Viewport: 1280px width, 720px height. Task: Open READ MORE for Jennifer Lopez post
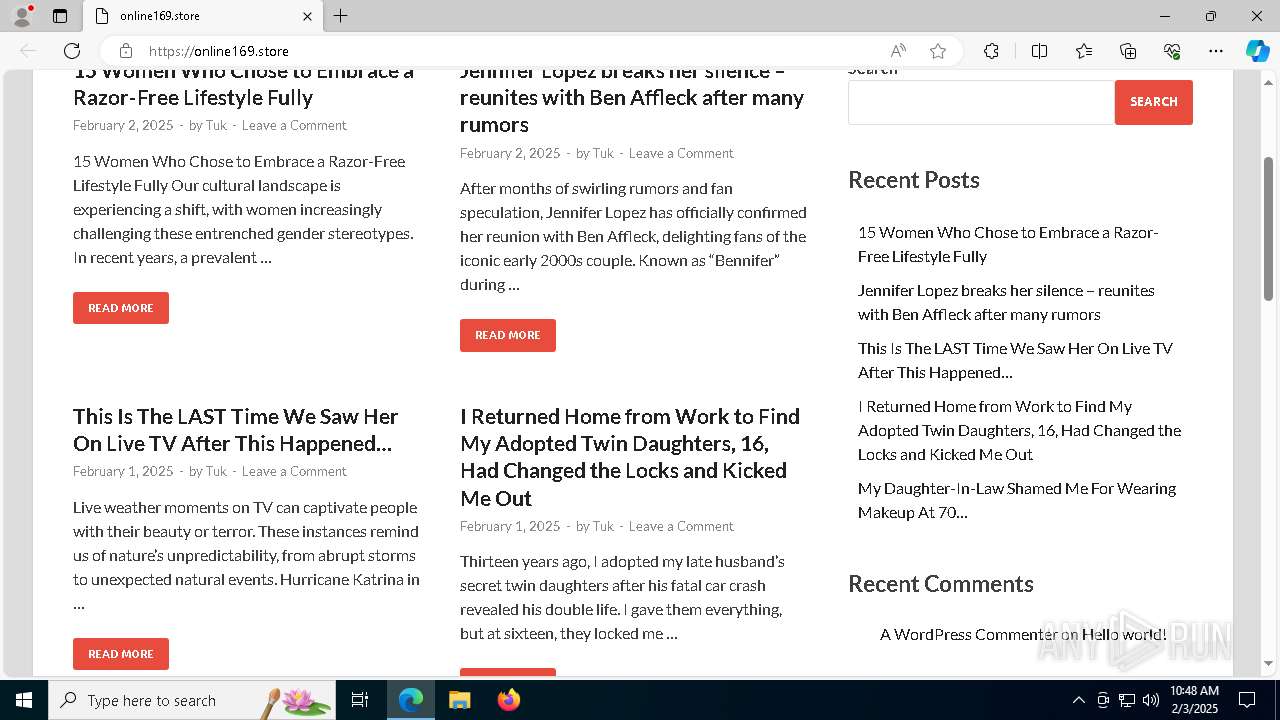[x=508, y=335]
